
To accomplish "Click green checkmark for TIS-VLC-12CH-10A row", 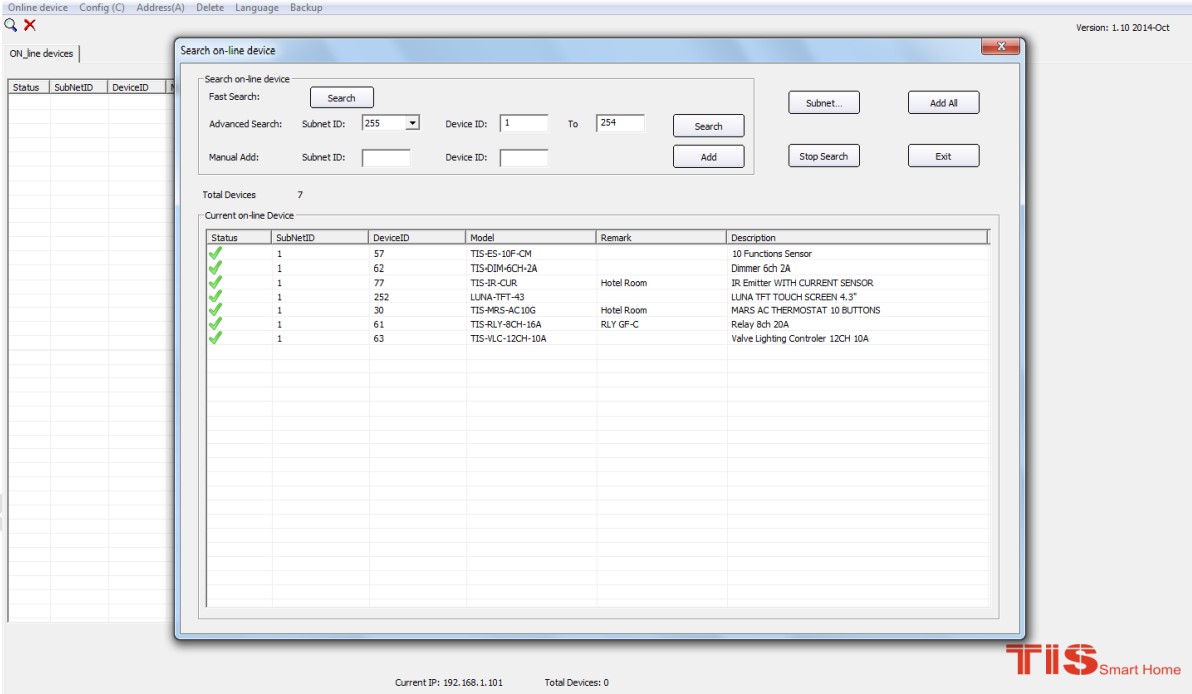I will click(x=215, y=338).
